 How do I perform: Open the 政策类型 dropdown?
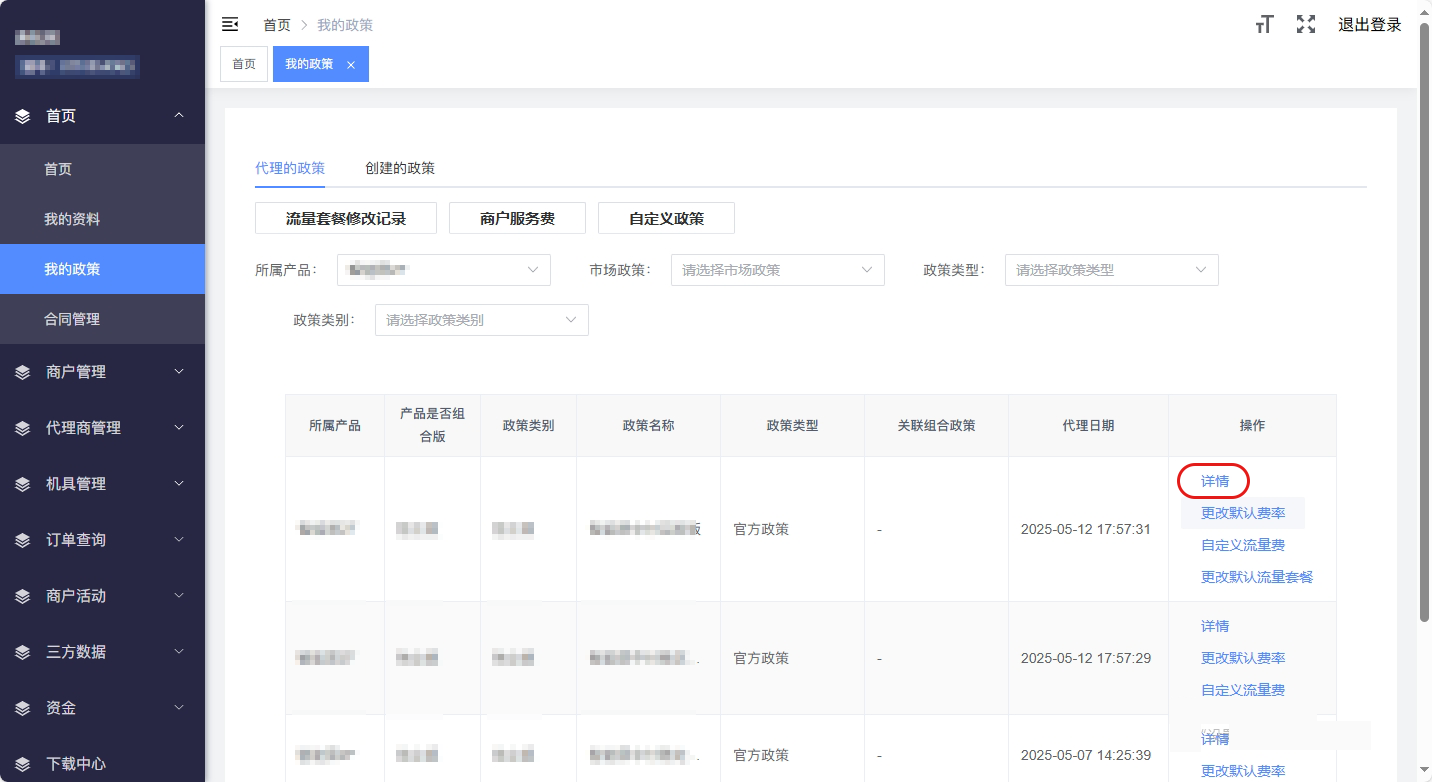[x=1111, y=270]
